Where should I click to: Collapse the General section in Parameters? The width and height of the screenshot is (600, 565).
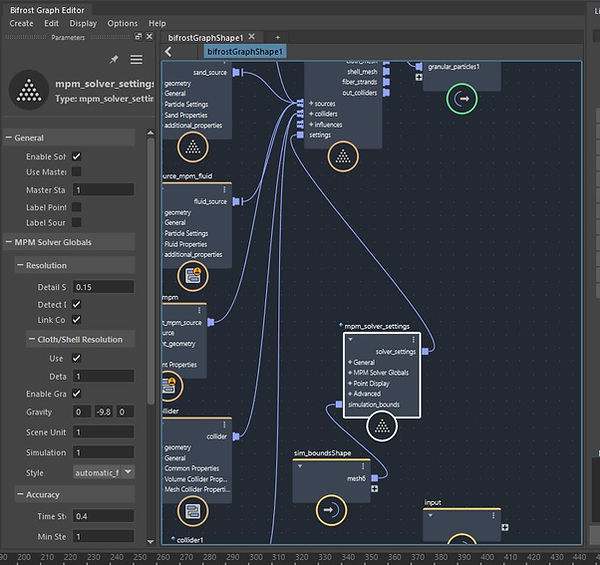point(8,137)
